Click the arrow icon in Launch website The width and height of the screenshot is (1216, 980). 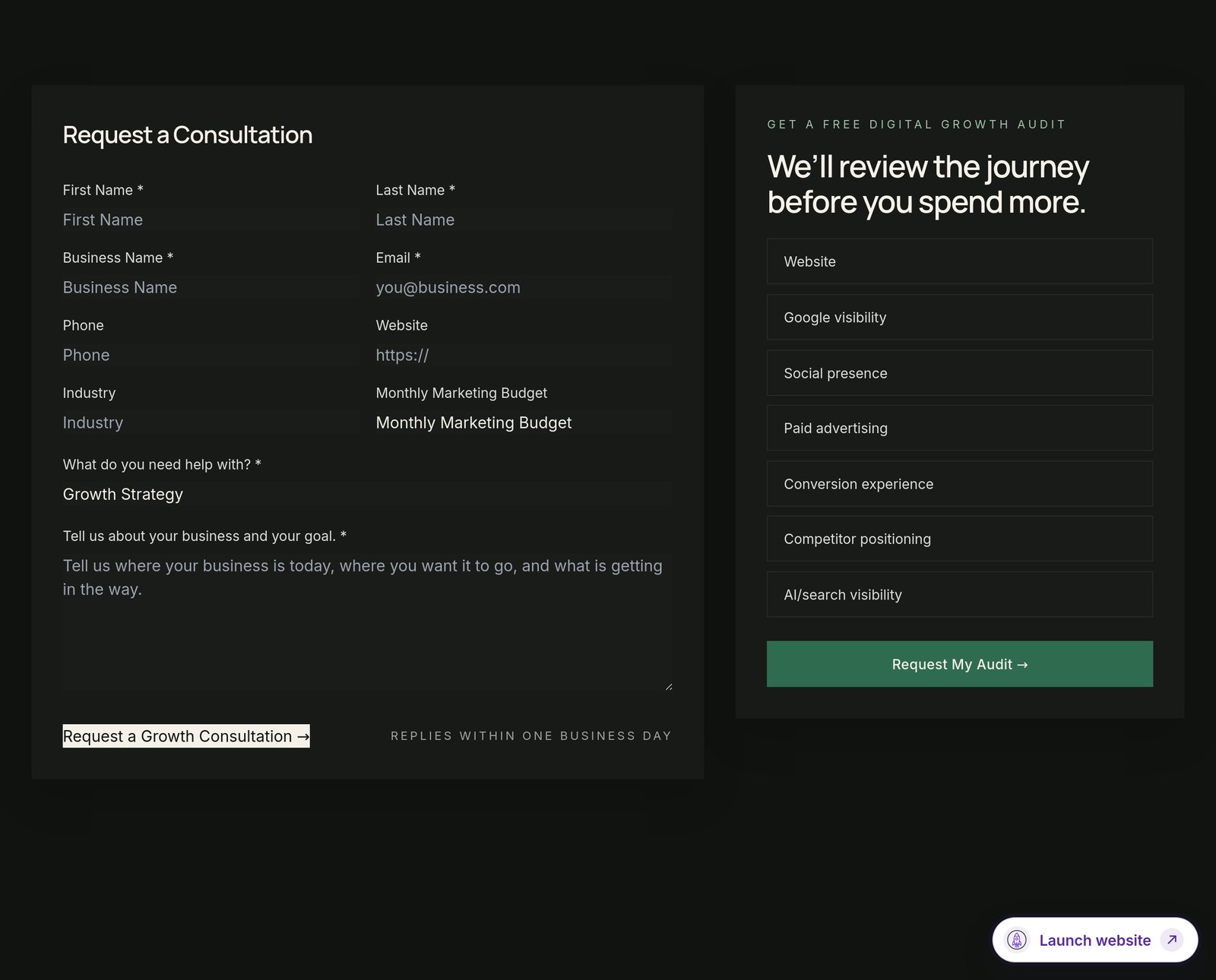(1172, 940)
